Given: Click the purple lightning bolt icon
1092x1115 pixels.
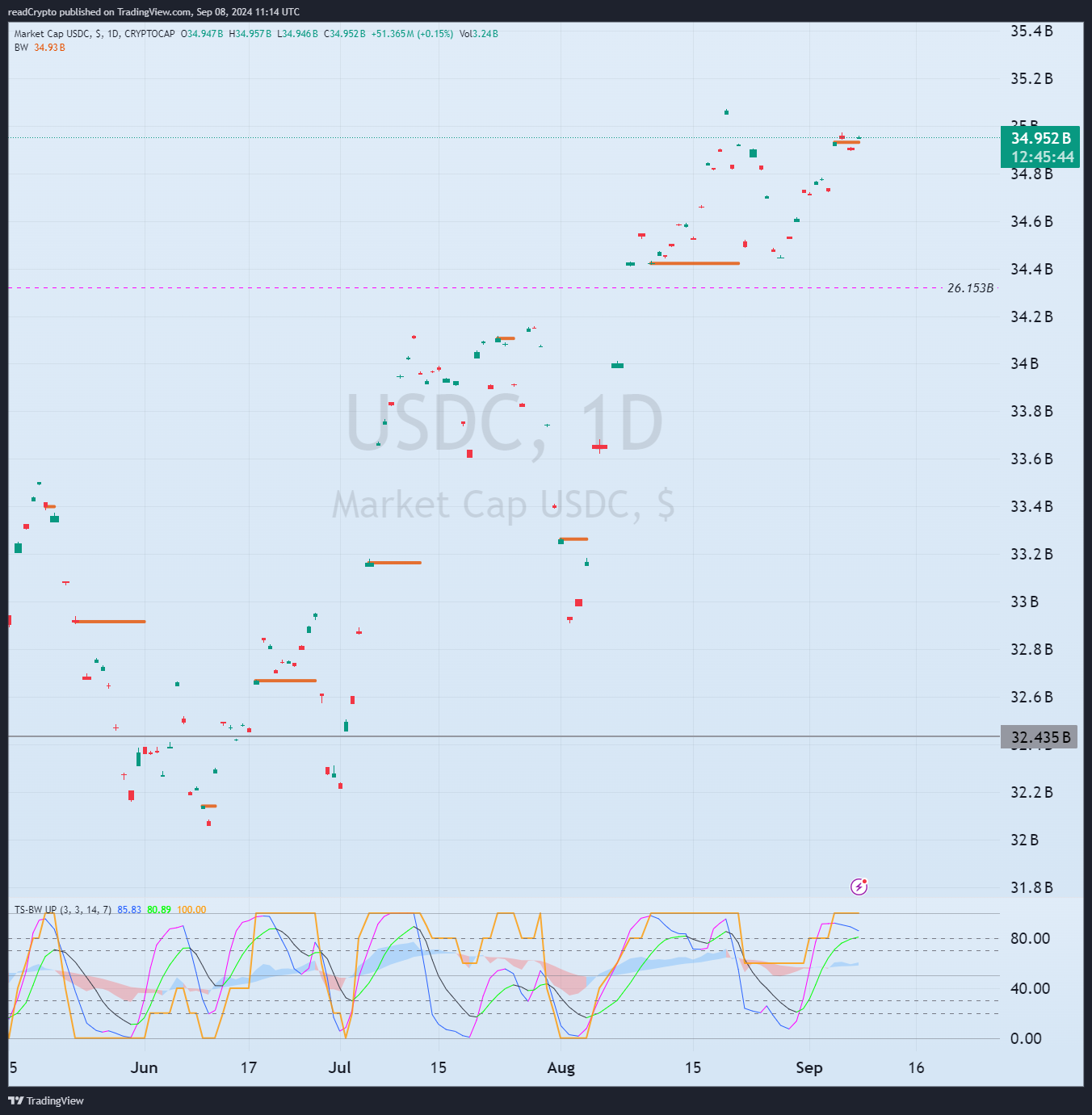Looking at the screenshot, I should [859, 887].
